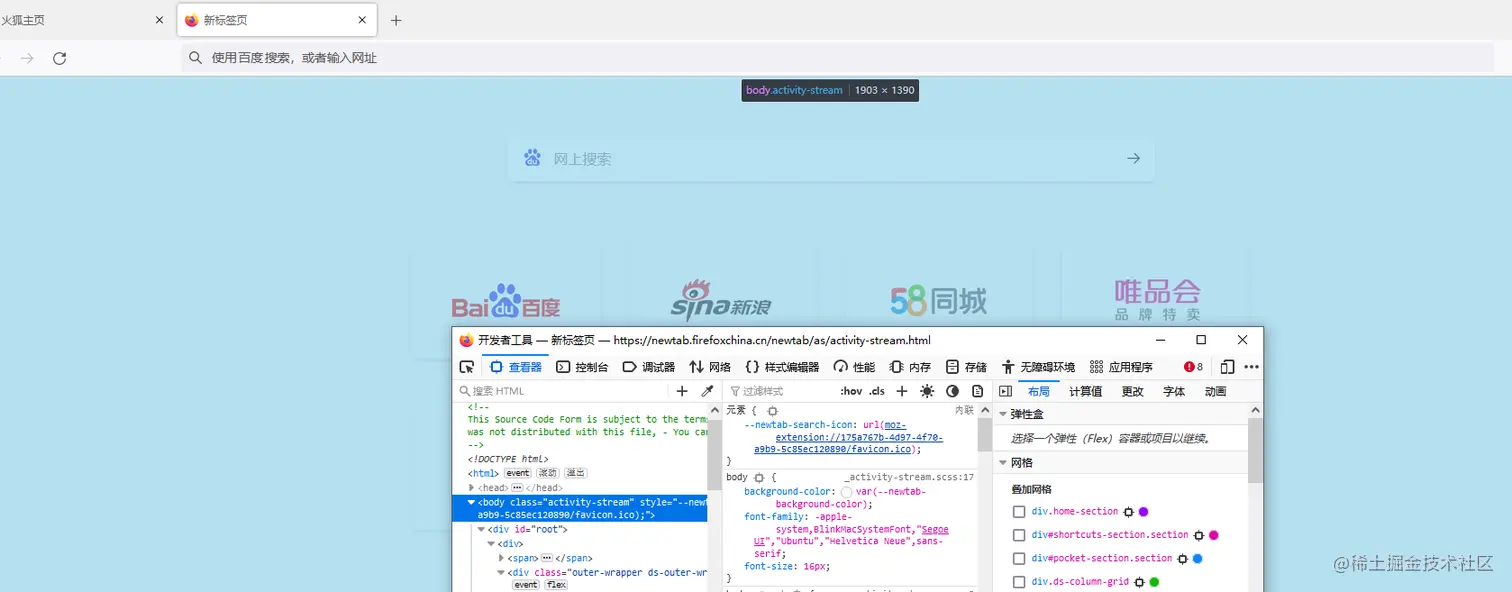Toggle :hov pseudo-class panel
Viewport: 1512px width, 592px height.
pyautogui.click(x=851, y=391)
